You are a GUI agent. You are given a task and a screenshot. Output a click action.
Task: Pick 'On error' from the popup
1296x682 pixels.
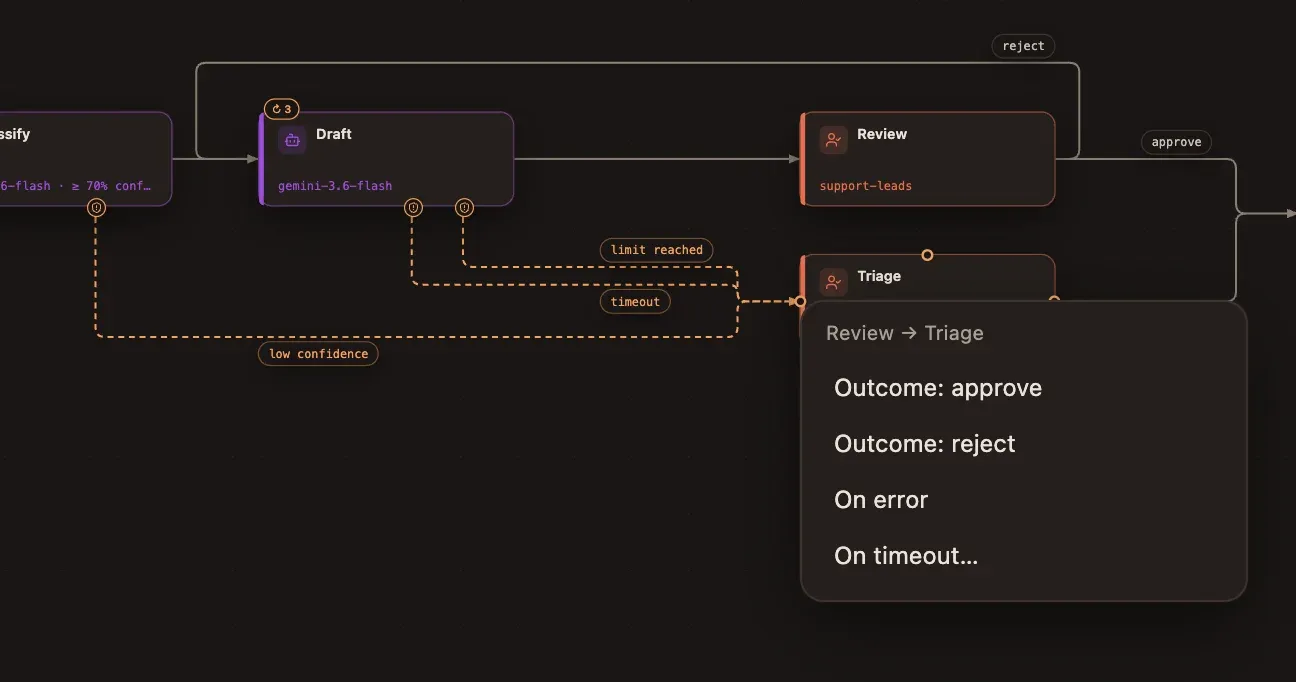(1023, 500)
